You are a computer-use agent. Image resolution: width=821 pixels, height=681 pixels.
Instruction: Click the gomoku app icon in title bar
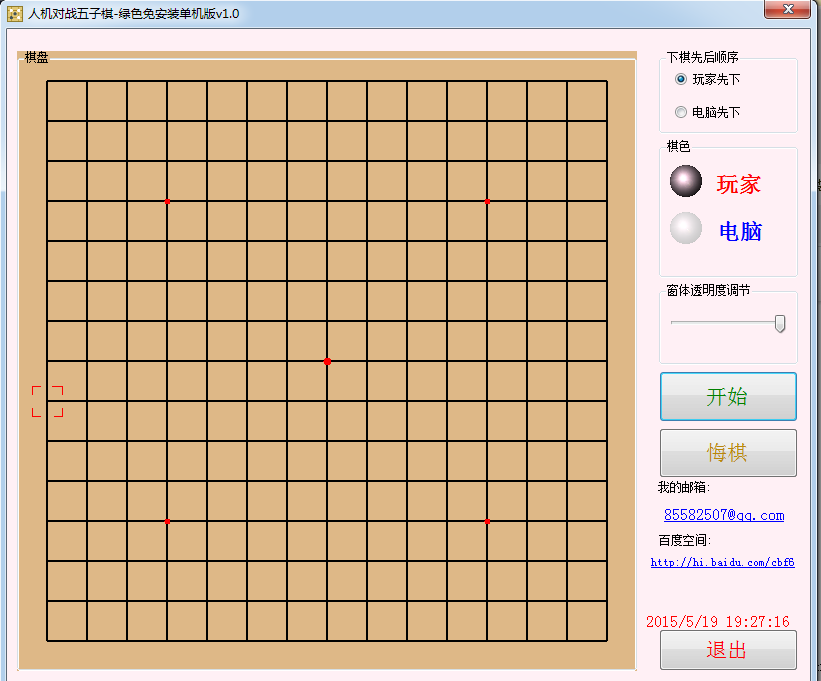click(15, 14)
